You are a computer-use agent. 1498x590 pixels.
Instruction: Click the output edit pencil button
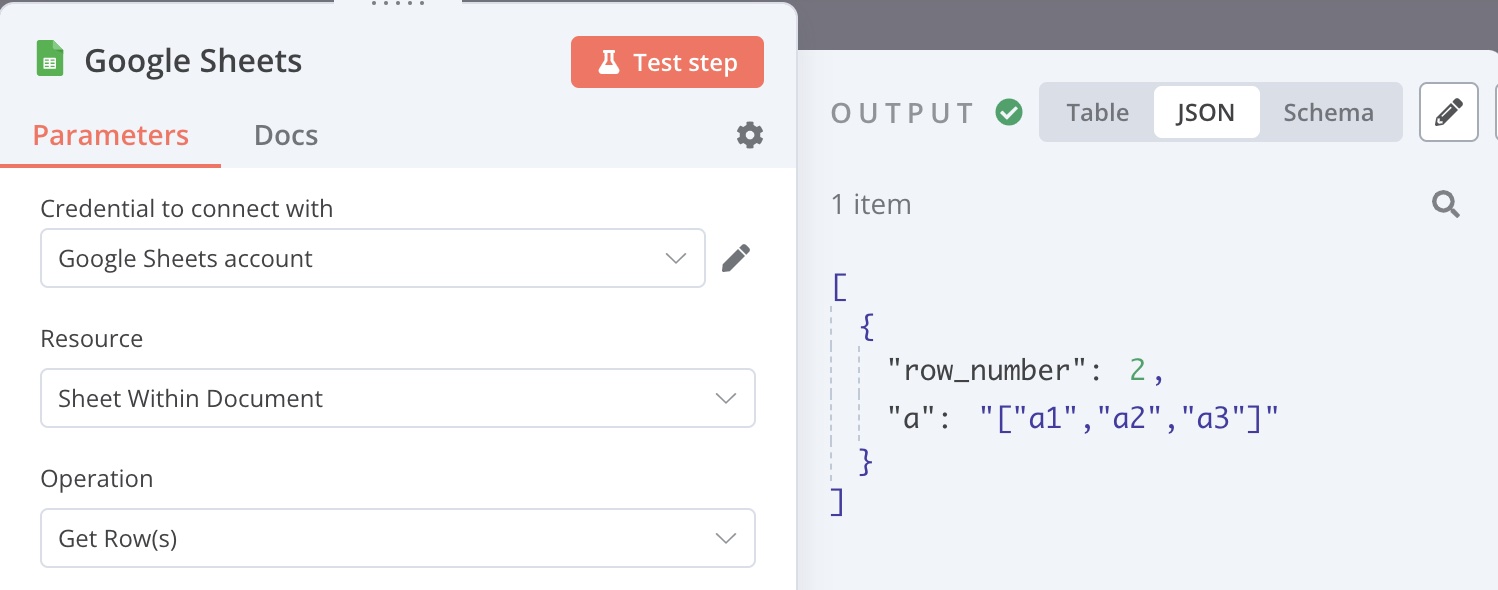coord(1449,112)
